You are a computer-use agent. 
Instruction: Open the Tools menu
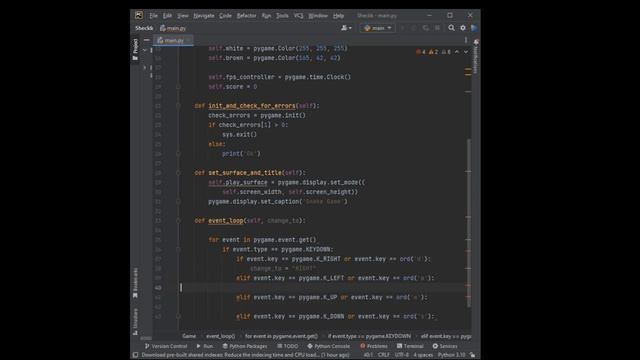(x=282, y=16)
